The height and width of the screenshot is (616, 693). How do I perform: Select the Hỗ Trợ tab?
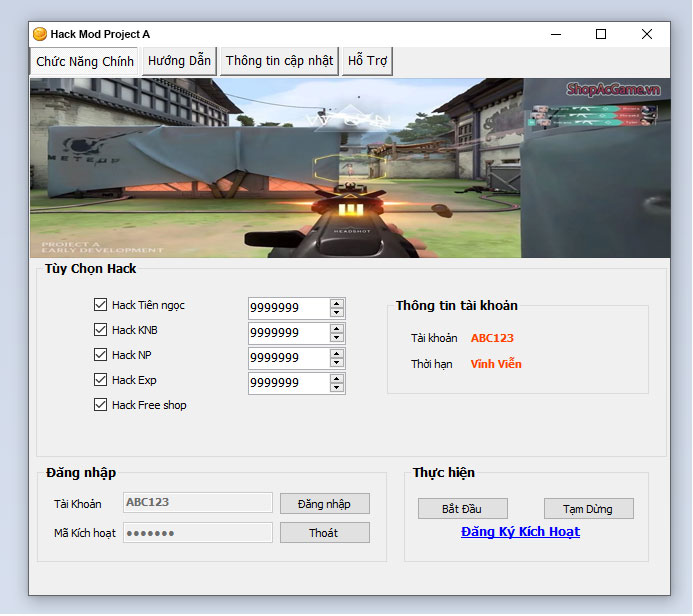tap(367, 61)
